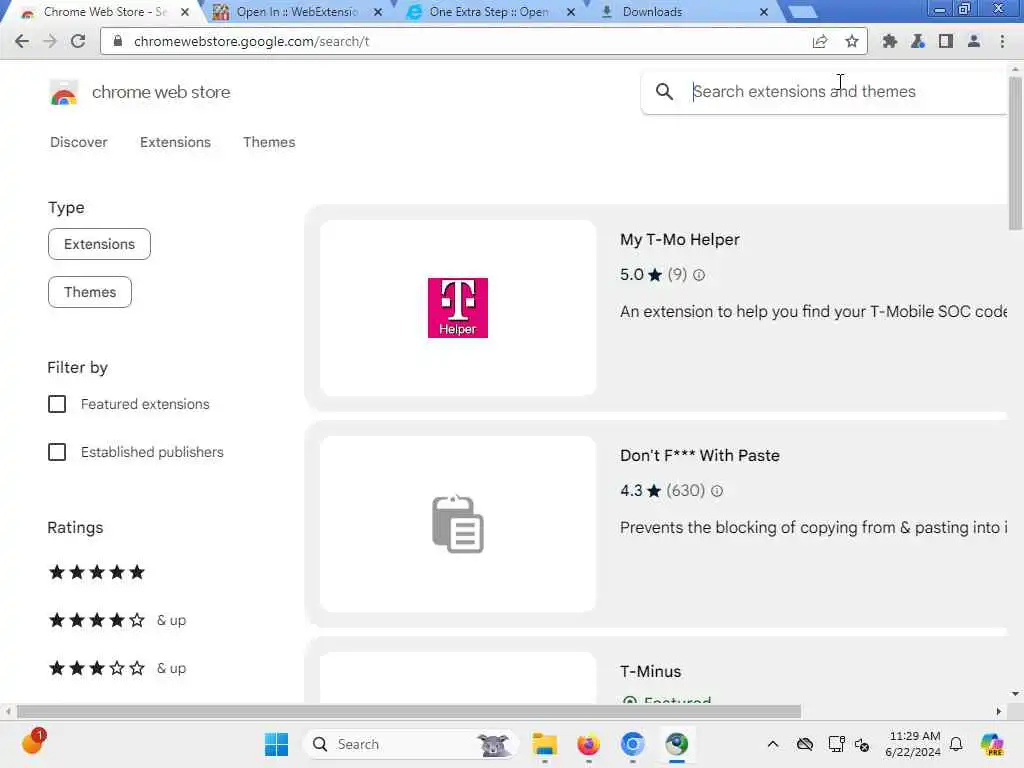Switch to Open In WebExtension tab
The image size is (1024, 768).
(297, 12)
